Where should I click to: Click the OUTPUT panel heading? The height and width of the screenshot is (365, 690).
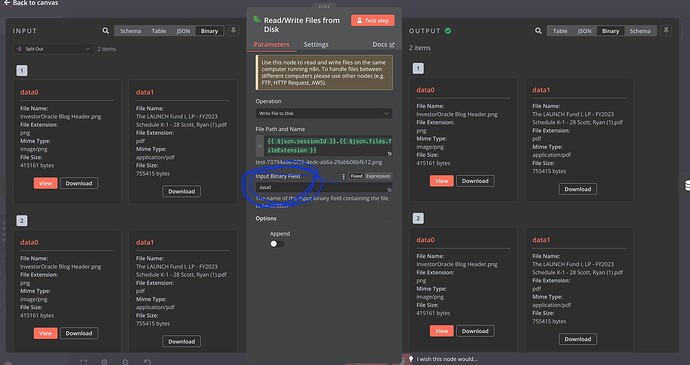coord(425,31)
